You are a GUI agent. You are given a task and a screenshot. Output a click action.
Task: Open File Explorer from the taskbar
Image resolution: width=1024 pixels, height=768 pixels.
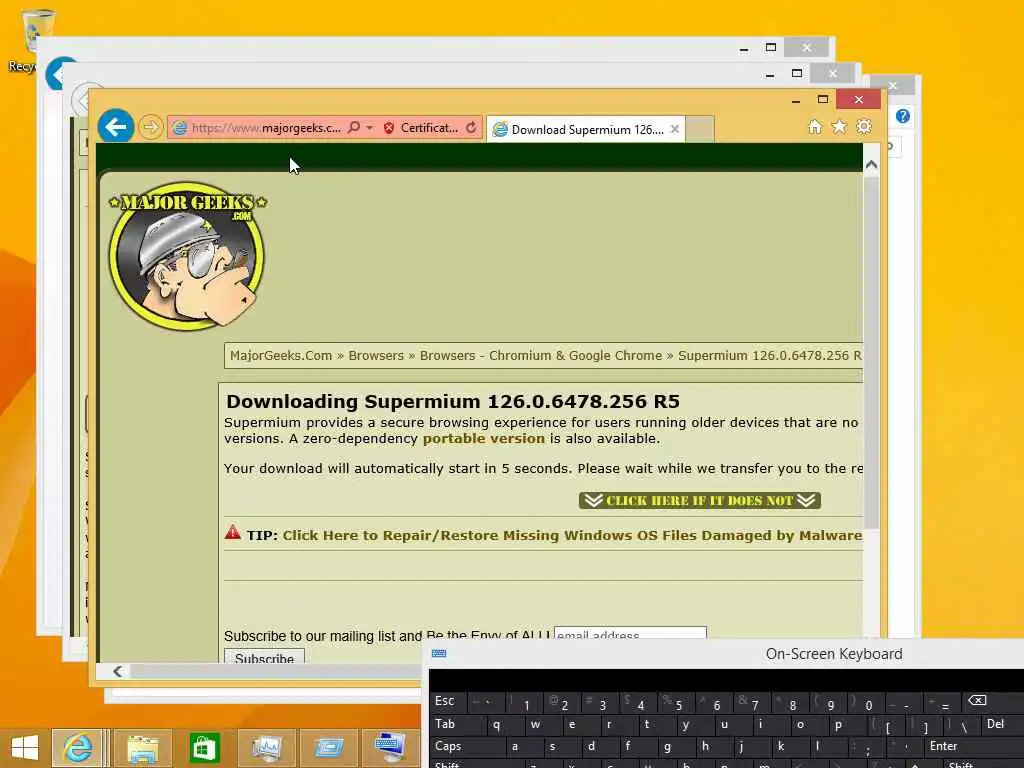[x=142, y=748]
